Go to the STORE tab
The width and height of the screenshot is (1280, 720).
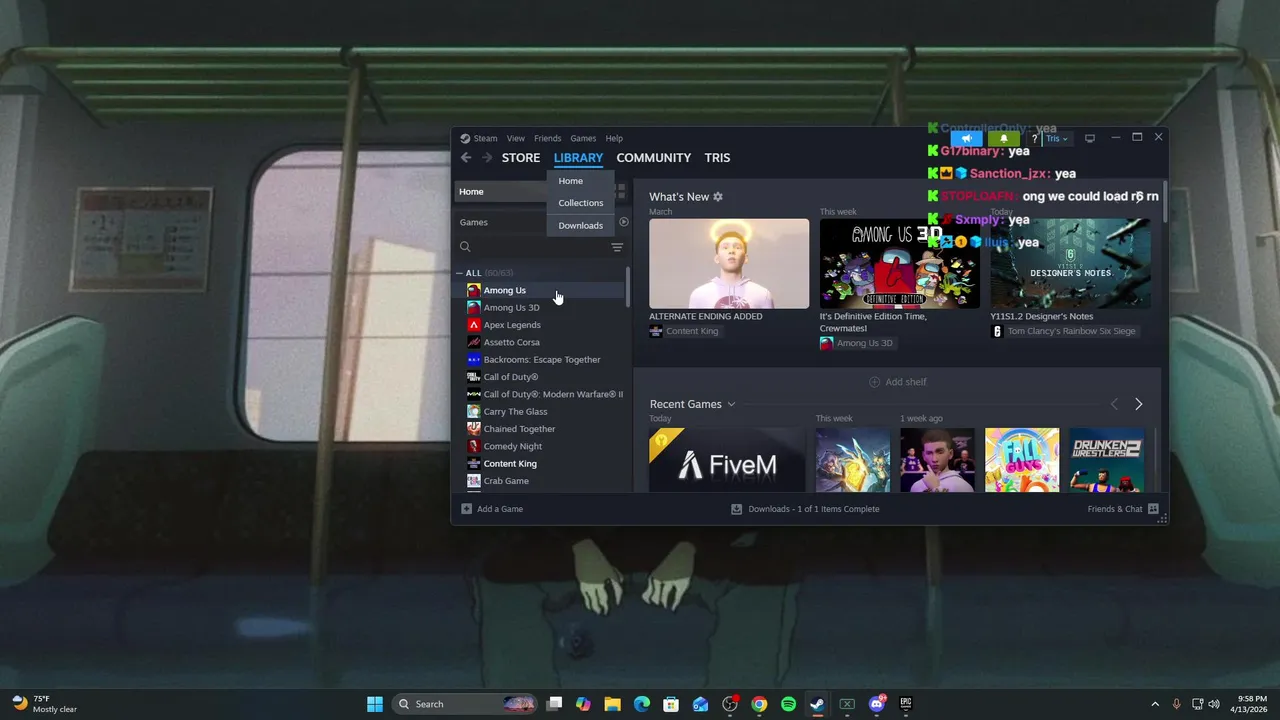[521, 158]
